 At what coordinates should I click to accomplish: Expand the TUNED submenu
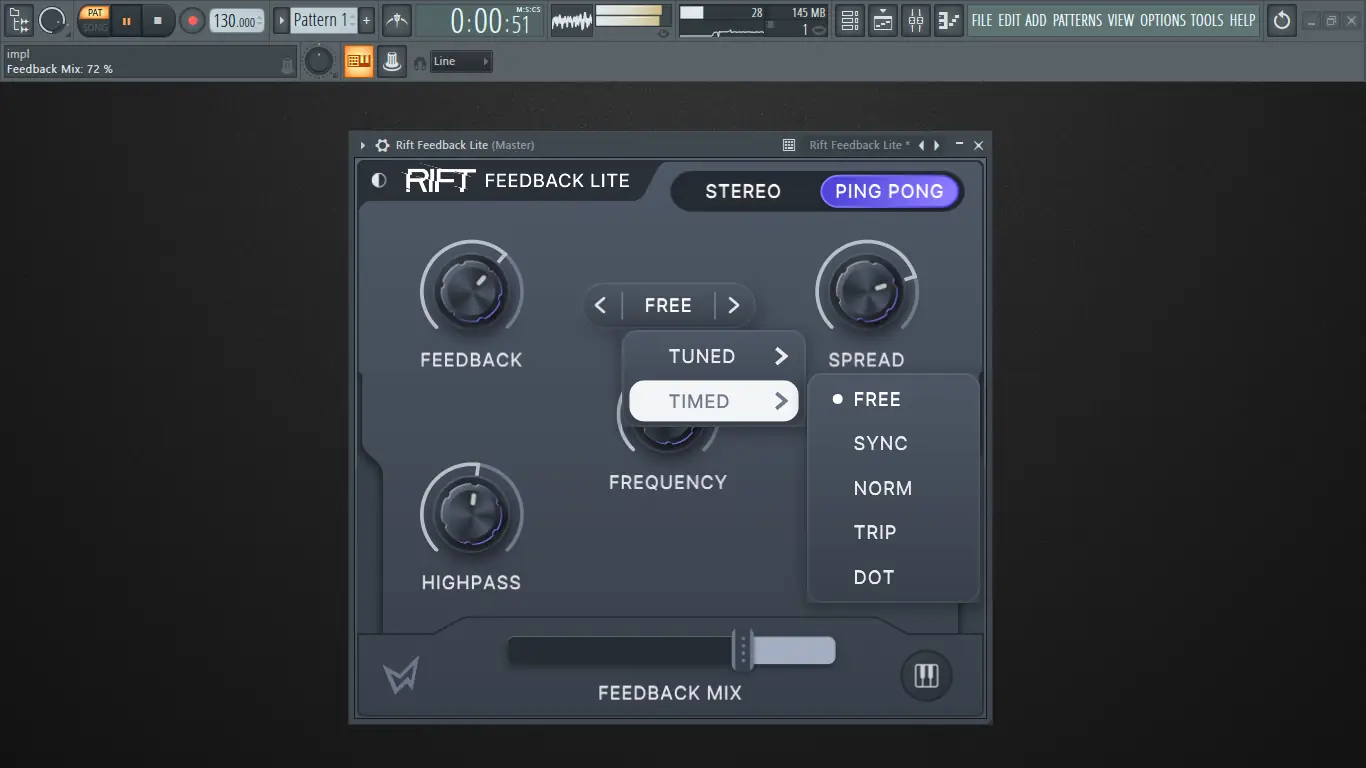(713, 356)
